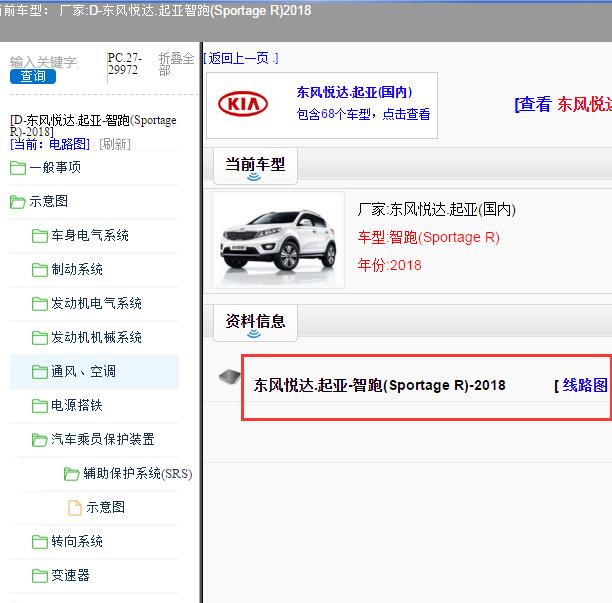
Task: Open the 发动机机械系统 tree item
Action: [x=96, y=337]
